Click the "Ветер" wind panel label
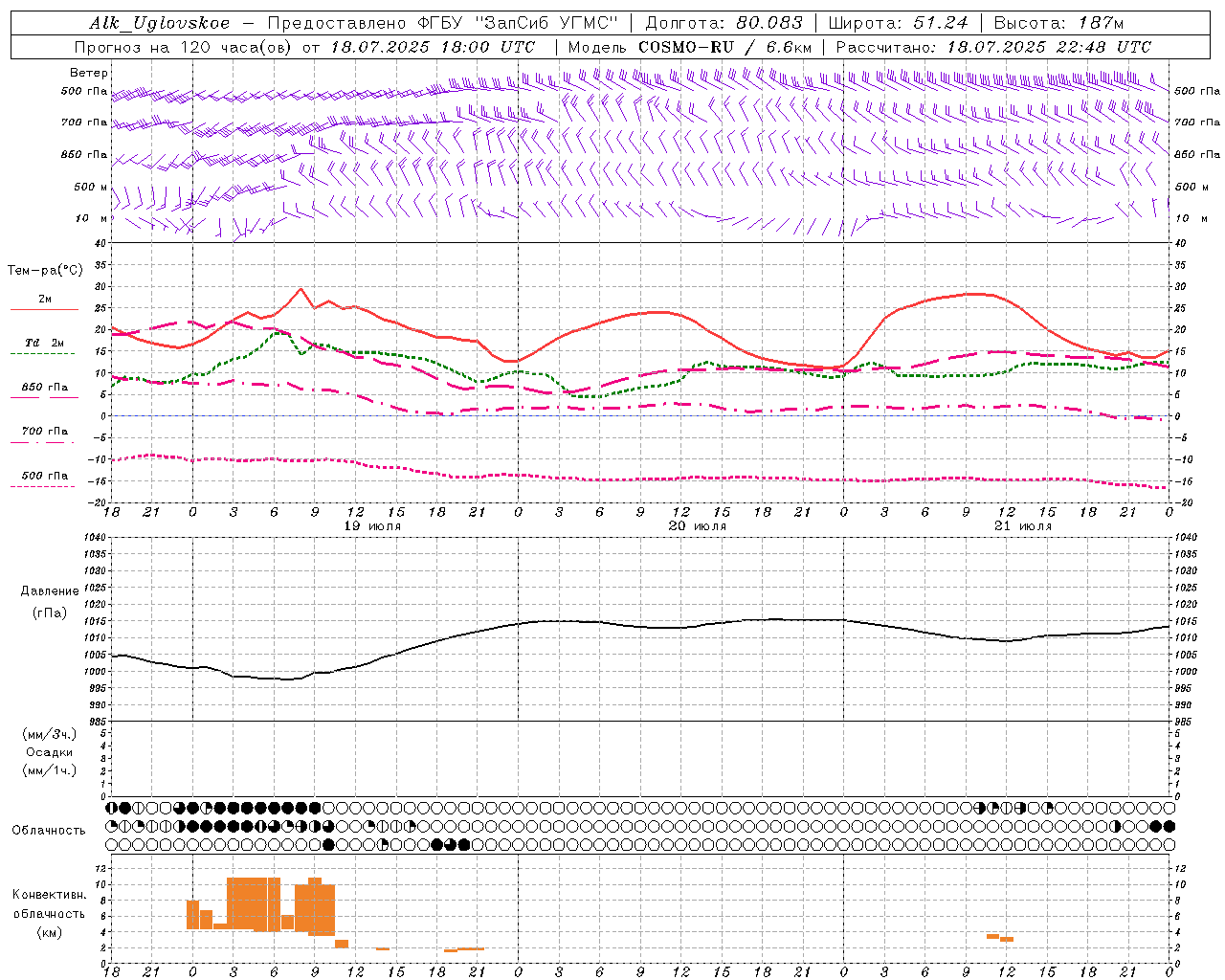The height and width of the screenshot is (980, 1225). pyautogui.click(x=89, y=73)
